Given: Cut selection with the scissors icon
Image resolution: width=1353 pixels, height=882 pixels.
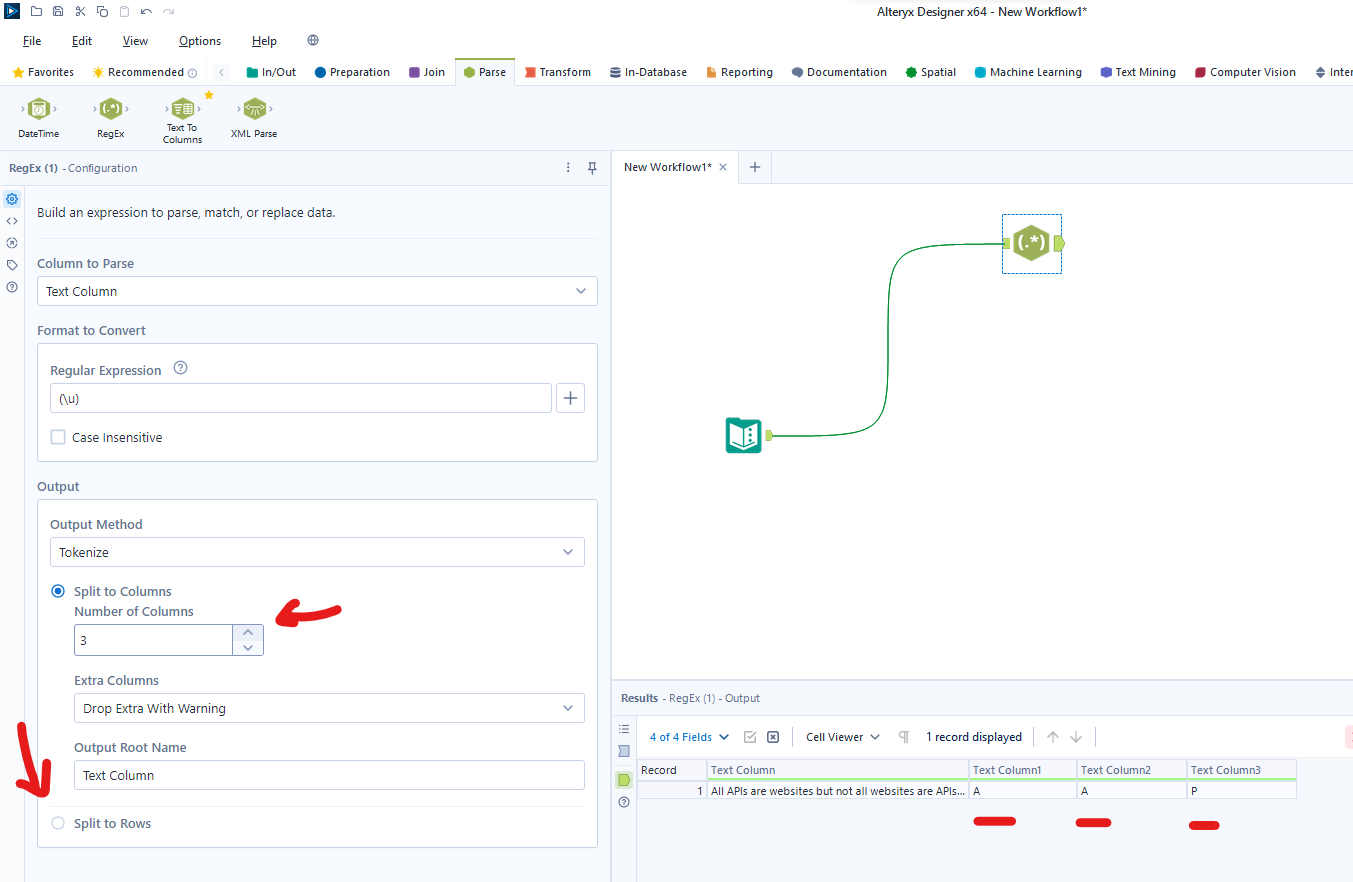Looking at the screenshot, I should 80,11.
